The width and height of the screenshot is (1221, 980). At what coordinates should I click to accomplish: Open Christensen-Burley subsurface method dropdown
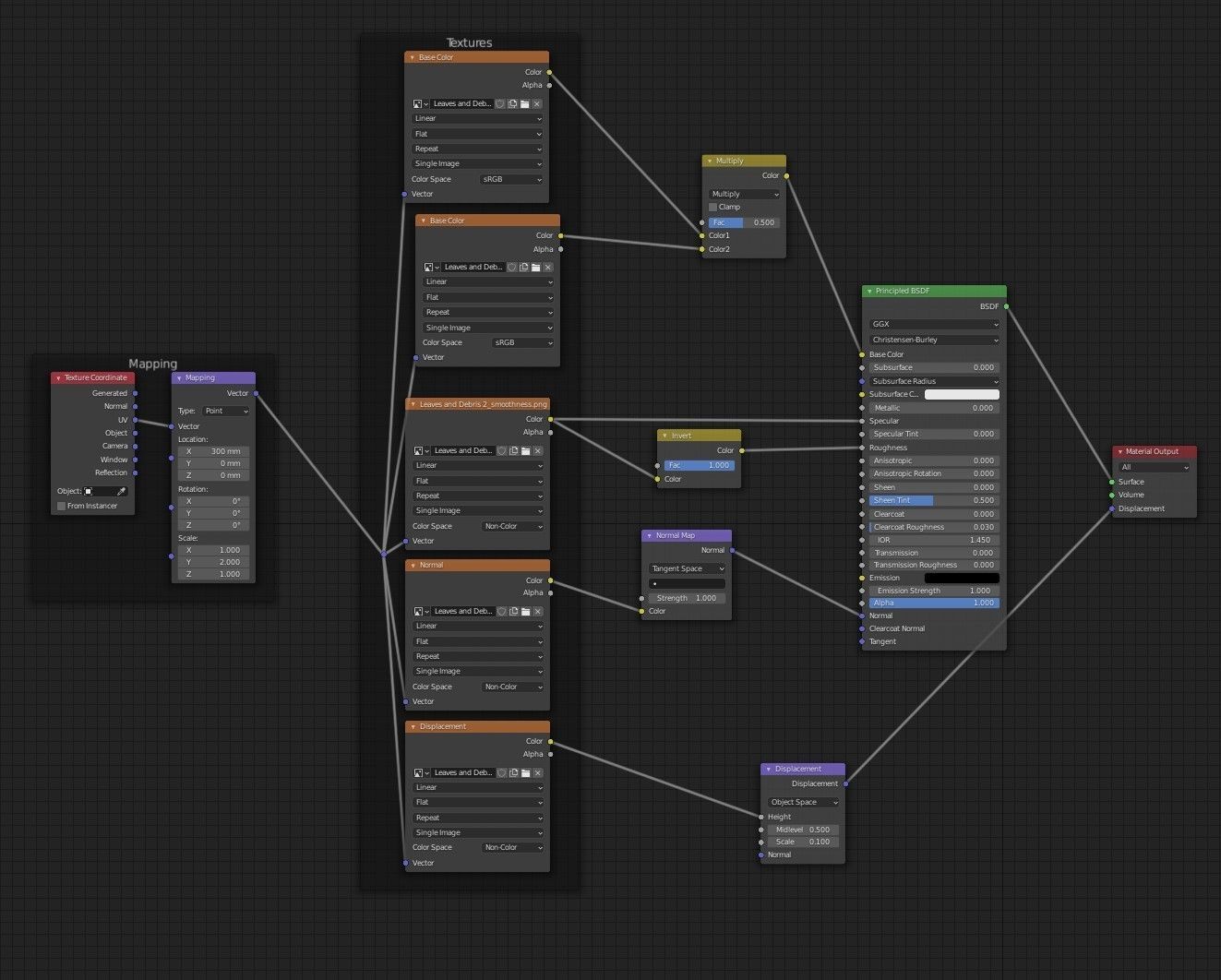tap(934, 340)
